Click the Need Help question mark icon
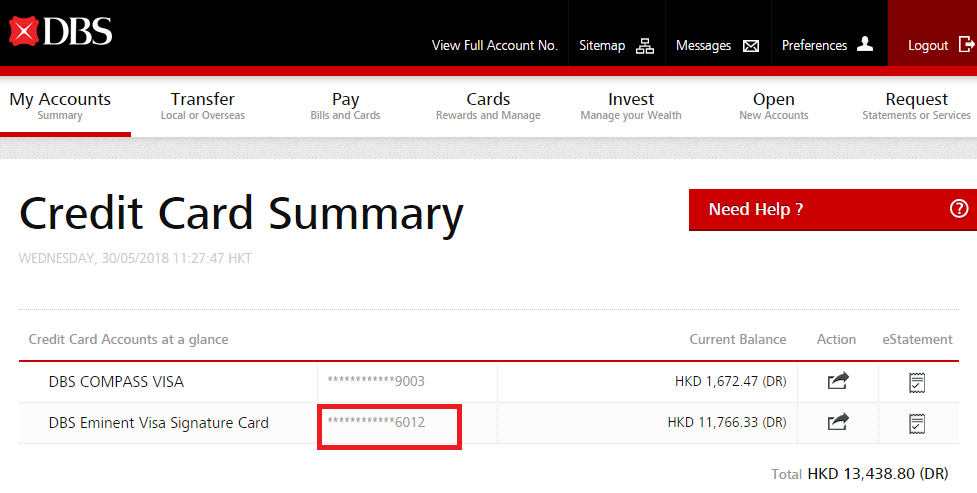This screenshot has width=977, height=493. click(x=959, y=209)
